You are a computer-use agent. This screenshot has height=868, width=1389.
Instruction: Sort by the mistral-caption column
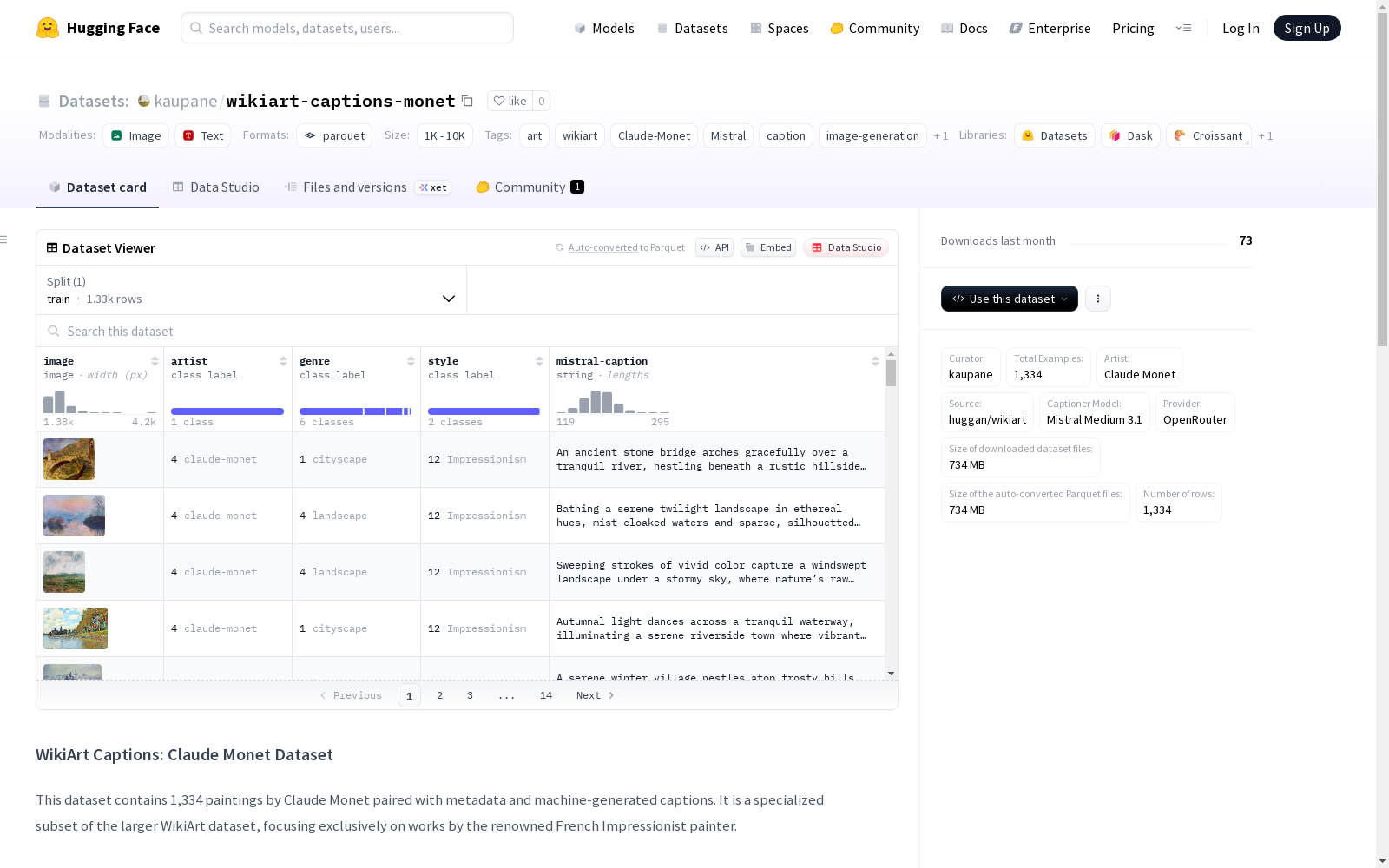click(875, 361)
